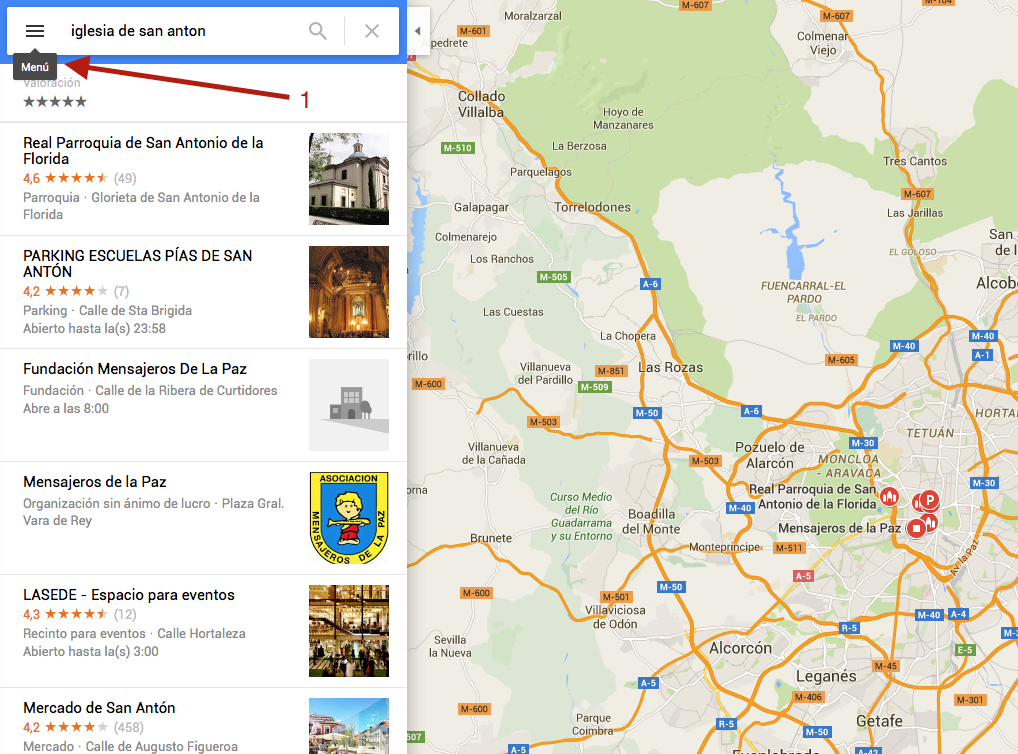View the Real Parroquia church photo thumbnail
Screen dimensions: 1018x754
click(x=349, y=179)
